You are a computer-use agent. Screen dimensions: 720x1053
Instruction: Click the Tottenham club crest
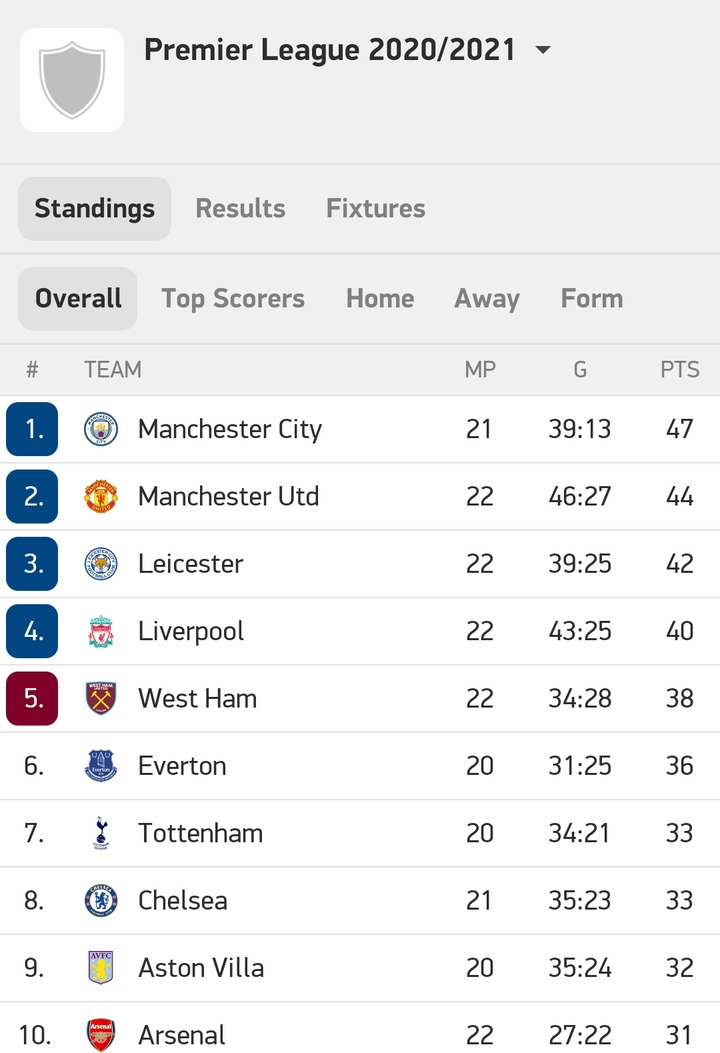click(101, 833)
